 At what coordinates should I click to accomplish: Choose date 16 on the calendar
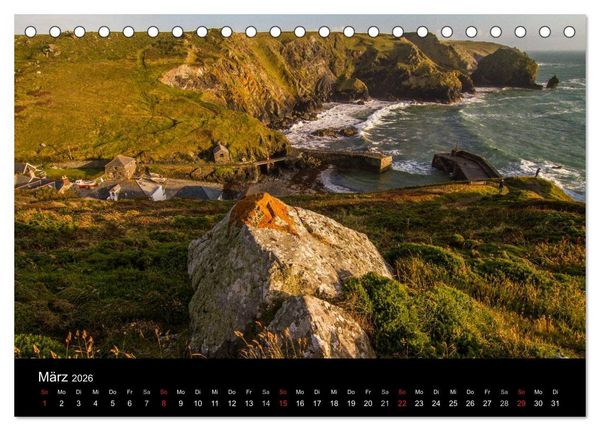click(x=300, y=403)
